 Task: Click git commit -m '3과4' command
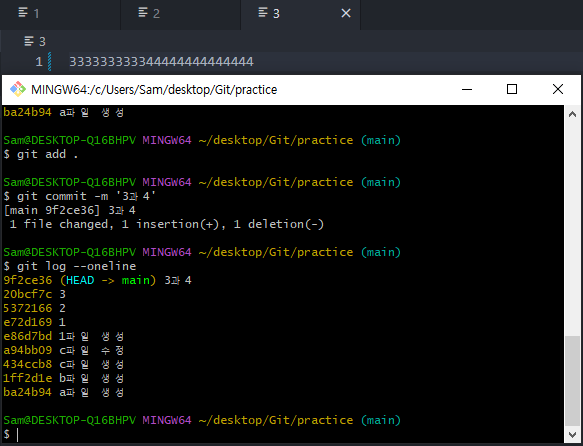click(x=80, y=196)
